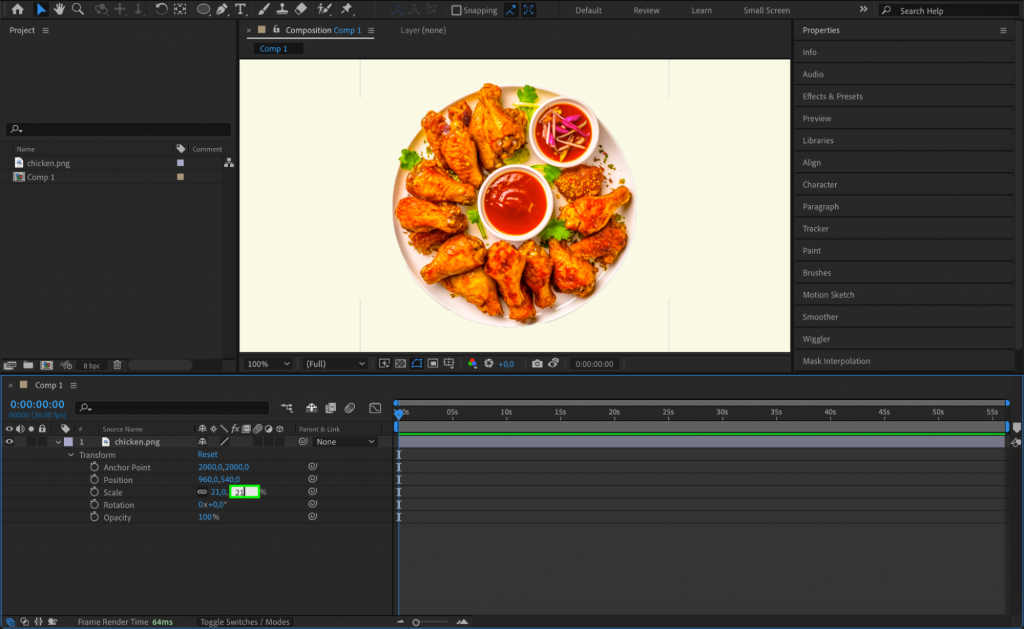Click Reset on the Transform properties
The width and height of the screenshot is (1024, 629).
click(x=207, y=454)
